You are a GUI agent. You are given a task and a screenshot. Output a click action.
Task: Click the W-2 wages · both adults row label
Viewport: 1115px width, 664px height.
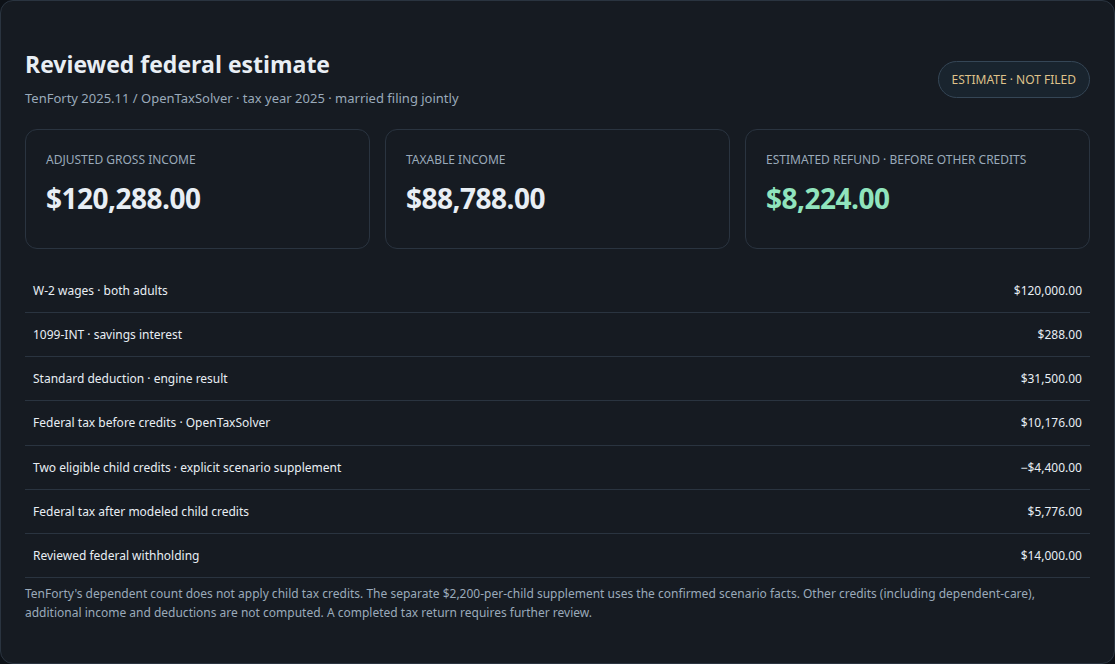click(100, 291)
